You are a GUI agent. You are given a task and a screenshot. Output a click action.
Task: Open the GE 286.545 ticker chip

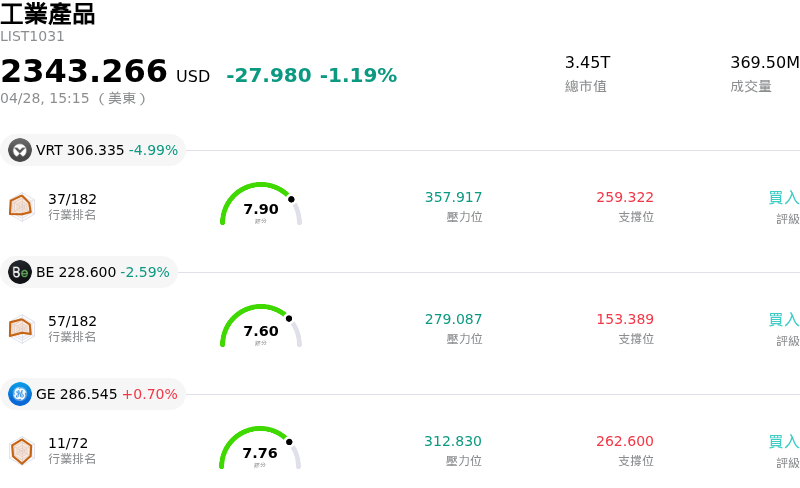coord(94,394)
